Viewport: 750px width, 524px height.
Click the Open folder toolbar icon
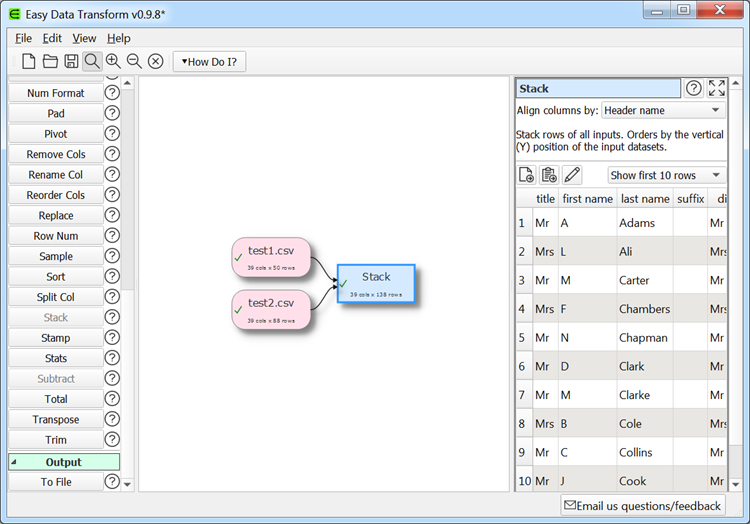click(x=50, y=61)
